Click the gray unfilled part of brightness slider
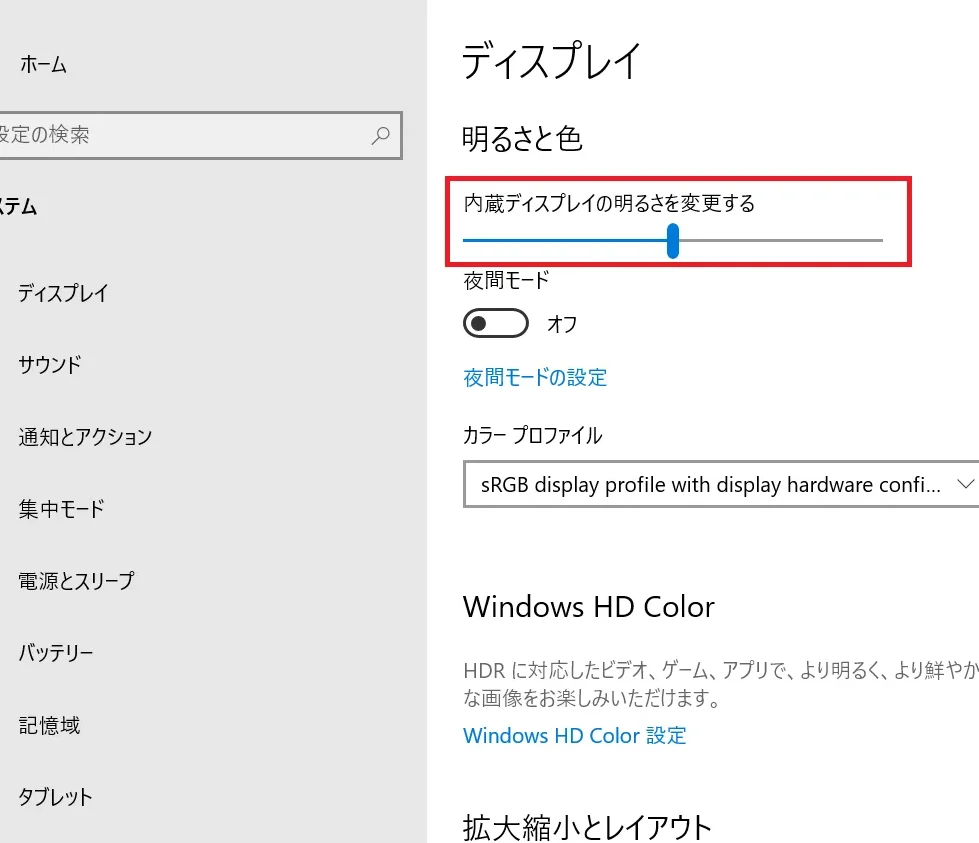 click(x=780, y=240)
